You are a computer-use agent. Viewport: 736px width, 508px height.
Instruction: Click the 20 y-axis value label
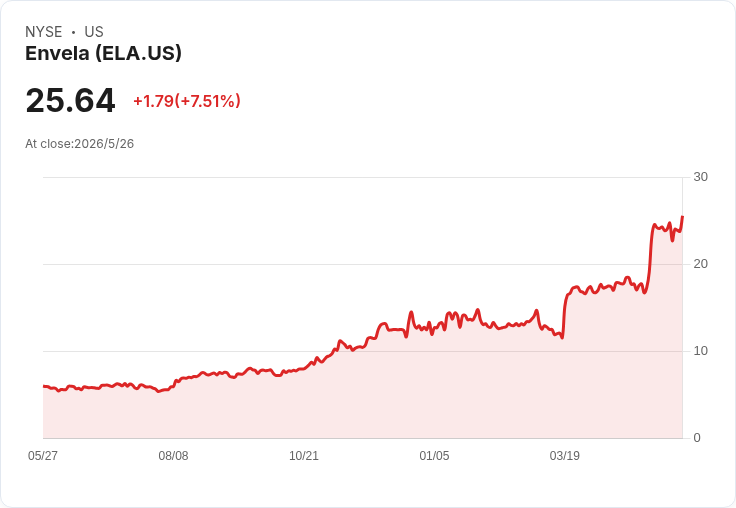click(x=700, y=264)
